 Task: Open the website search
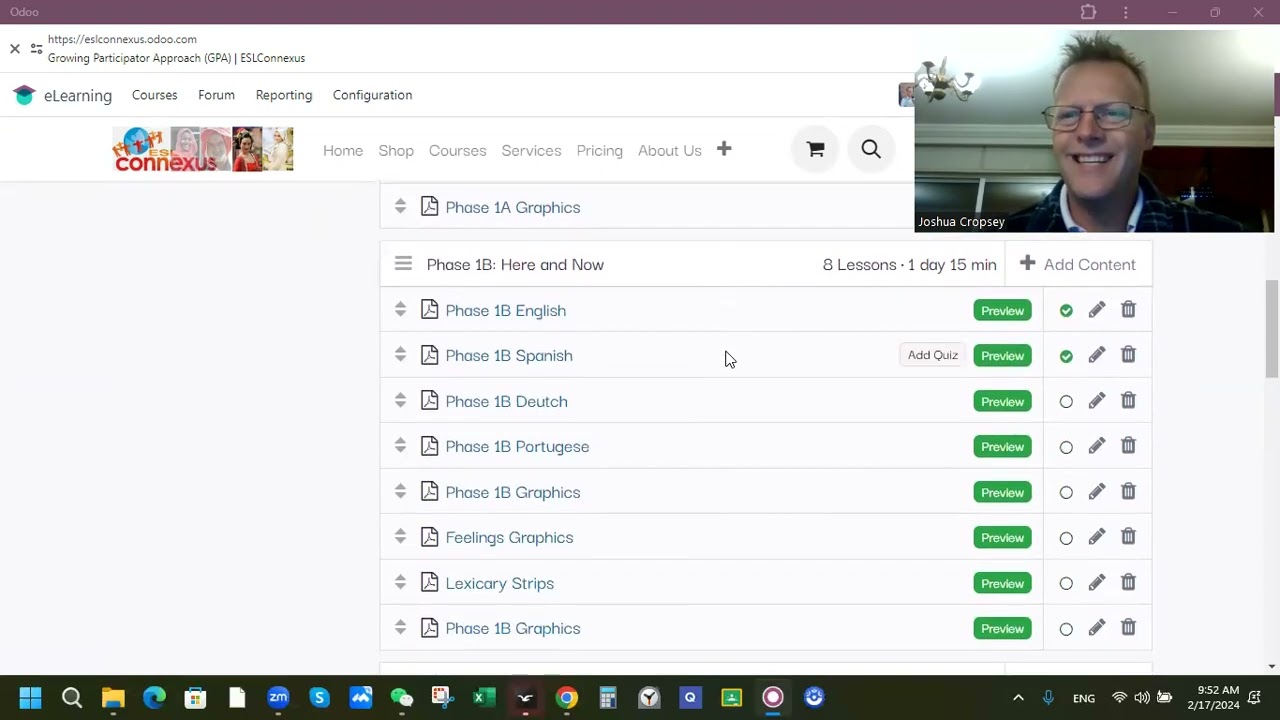point(871,150)
